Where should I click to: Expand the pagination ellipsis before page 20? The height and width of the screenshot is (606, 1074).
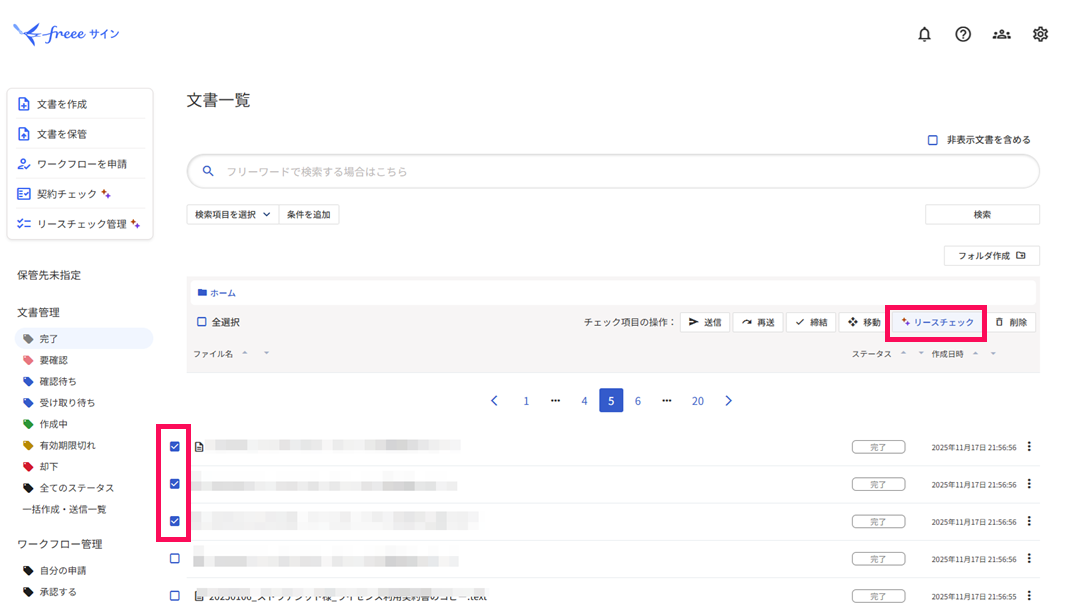click(666, 401)
